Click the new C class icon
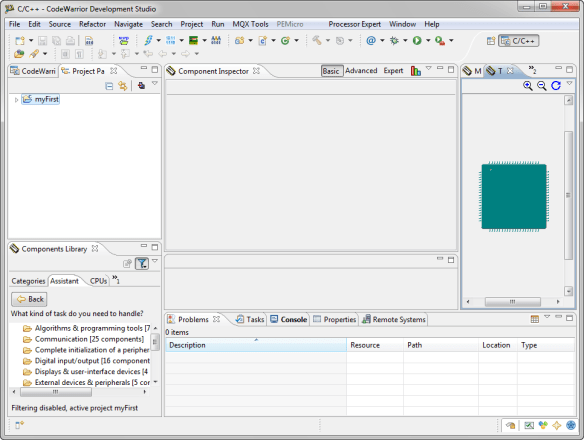Viewport: 584px width, 440px height. [263, 41]
